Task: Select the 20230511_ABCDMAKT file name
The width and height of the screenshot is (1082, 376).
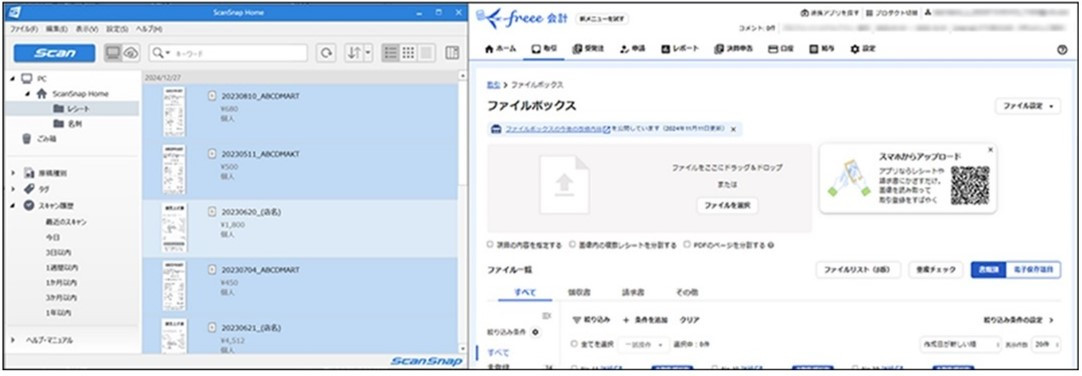Action: click(260, 155)
